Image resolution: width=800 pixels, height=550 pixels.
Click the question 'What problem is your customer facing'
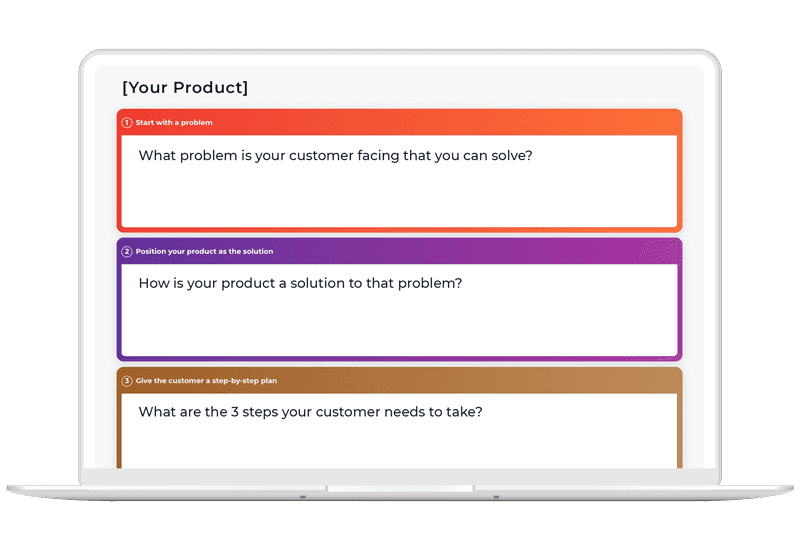270,156
